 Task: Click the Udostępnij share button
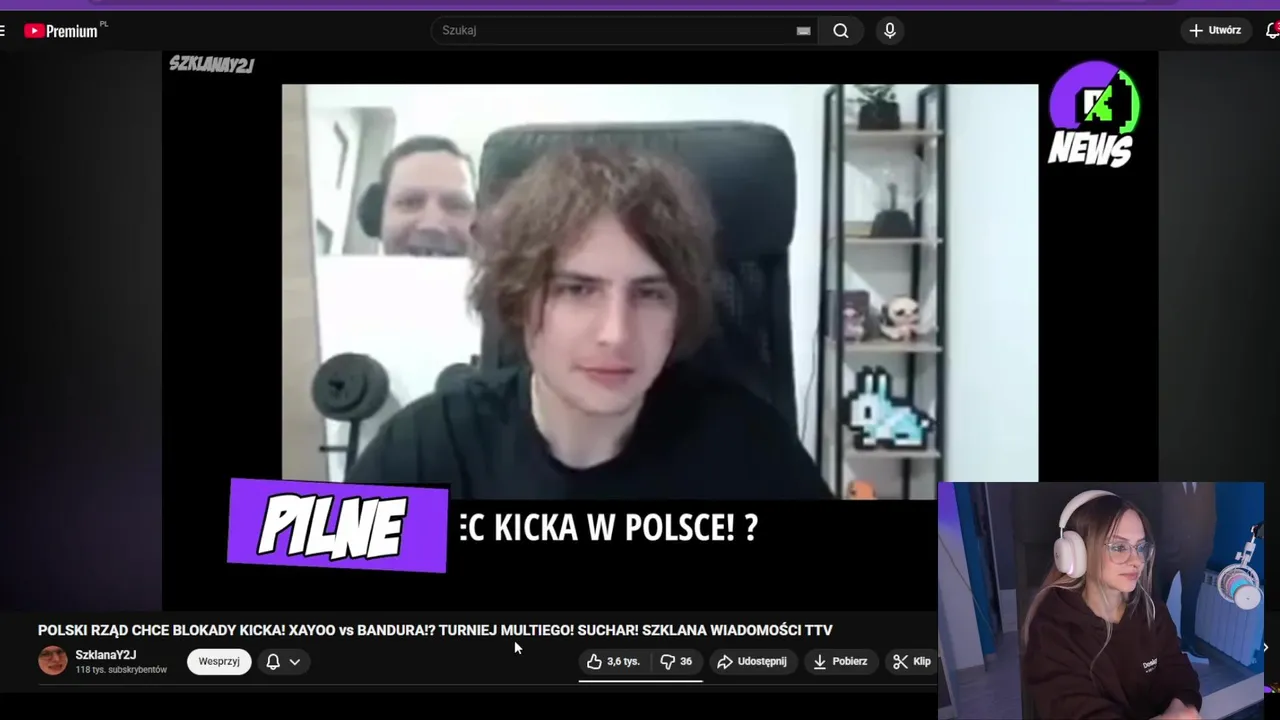point(752,662)
